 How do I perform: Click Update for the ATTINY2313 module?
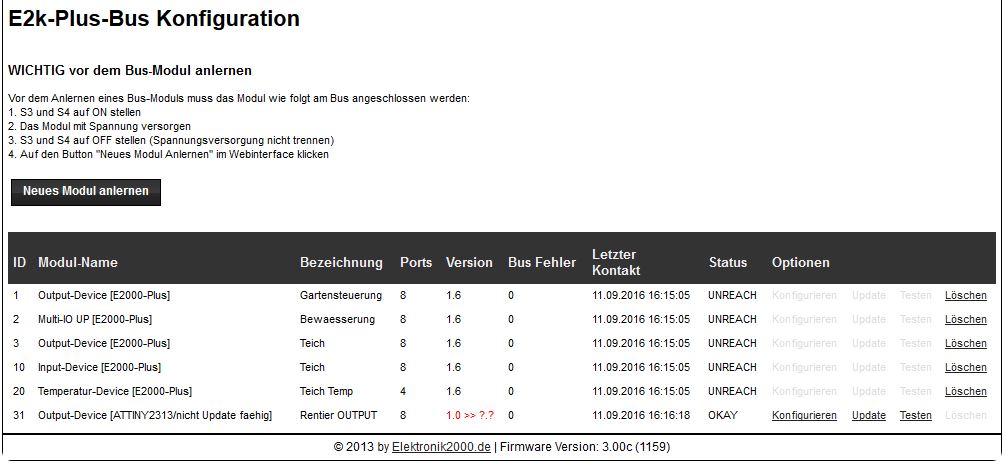[x=868, y=415]
